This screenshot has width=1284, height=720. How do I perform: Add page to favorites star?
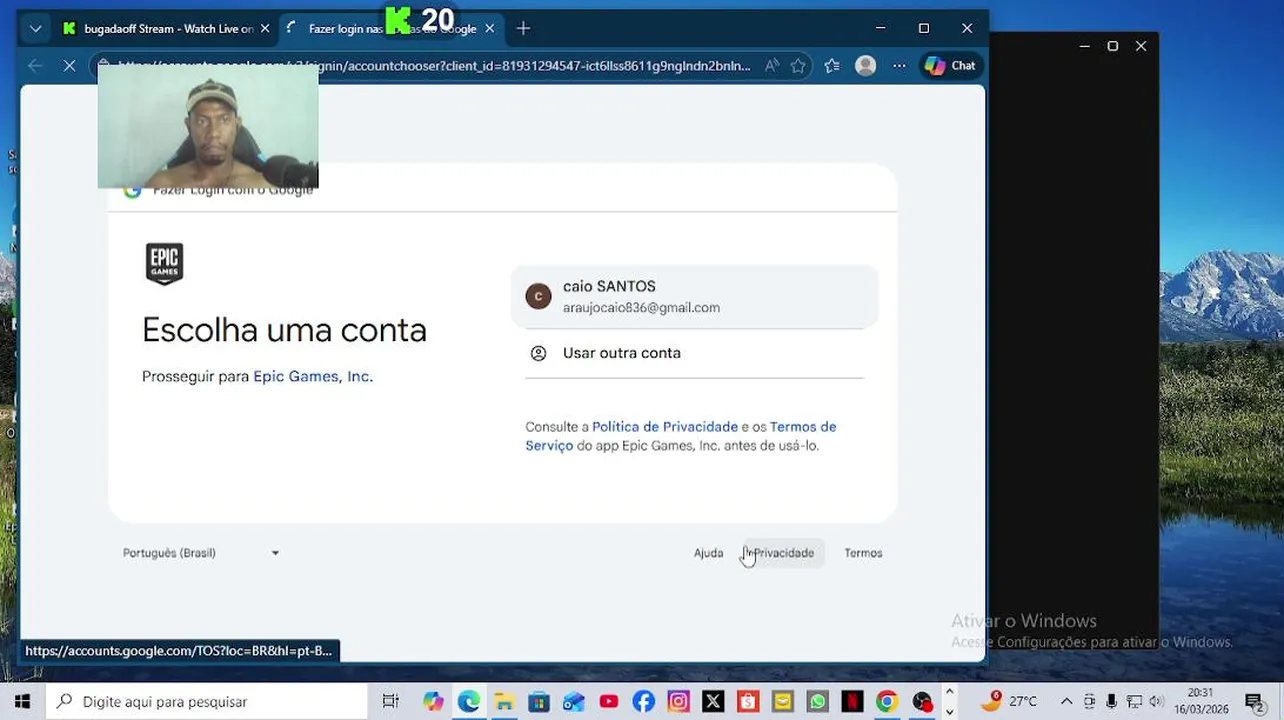(798, 66)
